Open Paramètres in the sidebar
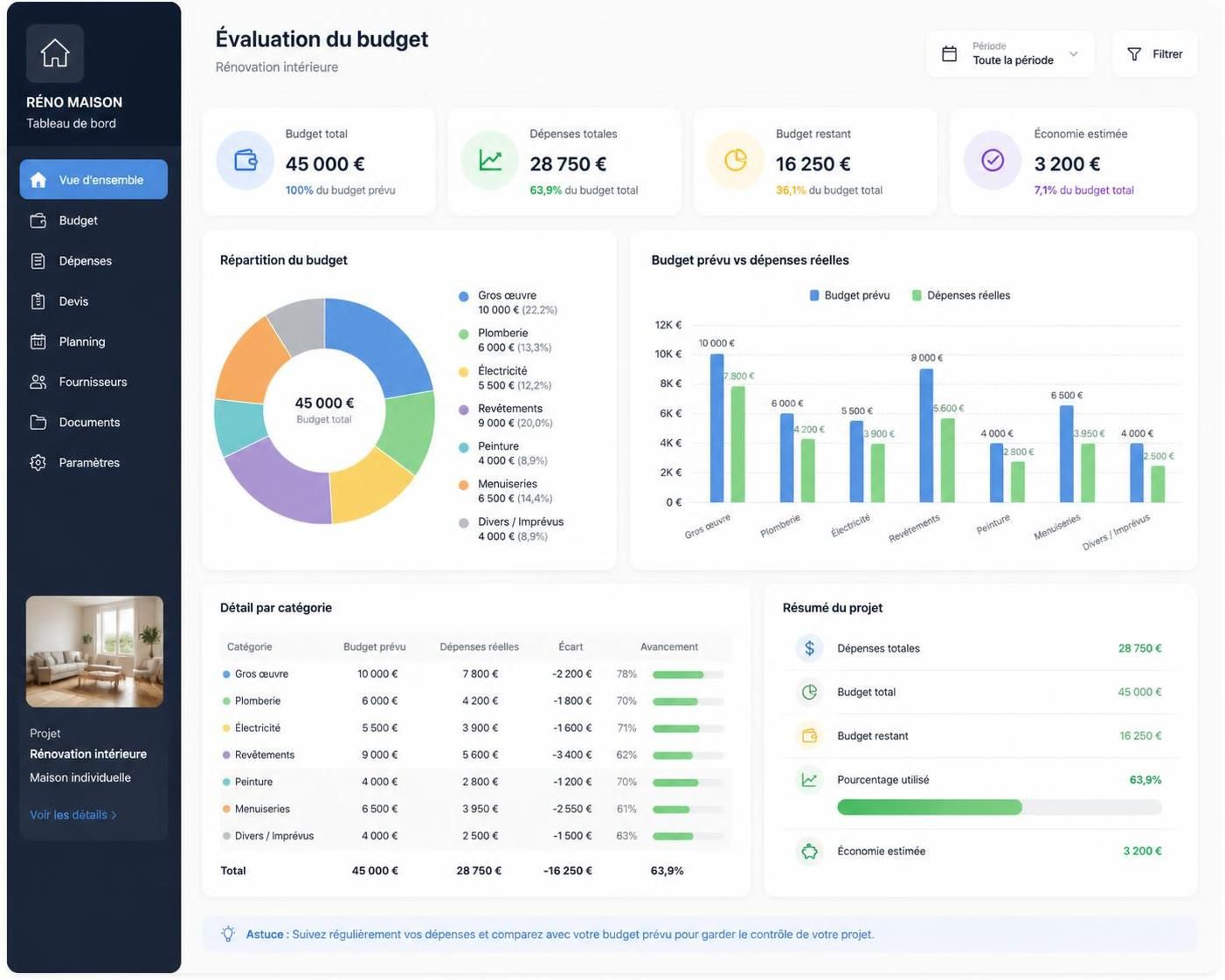This screenshot has height=980, width=1225. coord(93,462)
